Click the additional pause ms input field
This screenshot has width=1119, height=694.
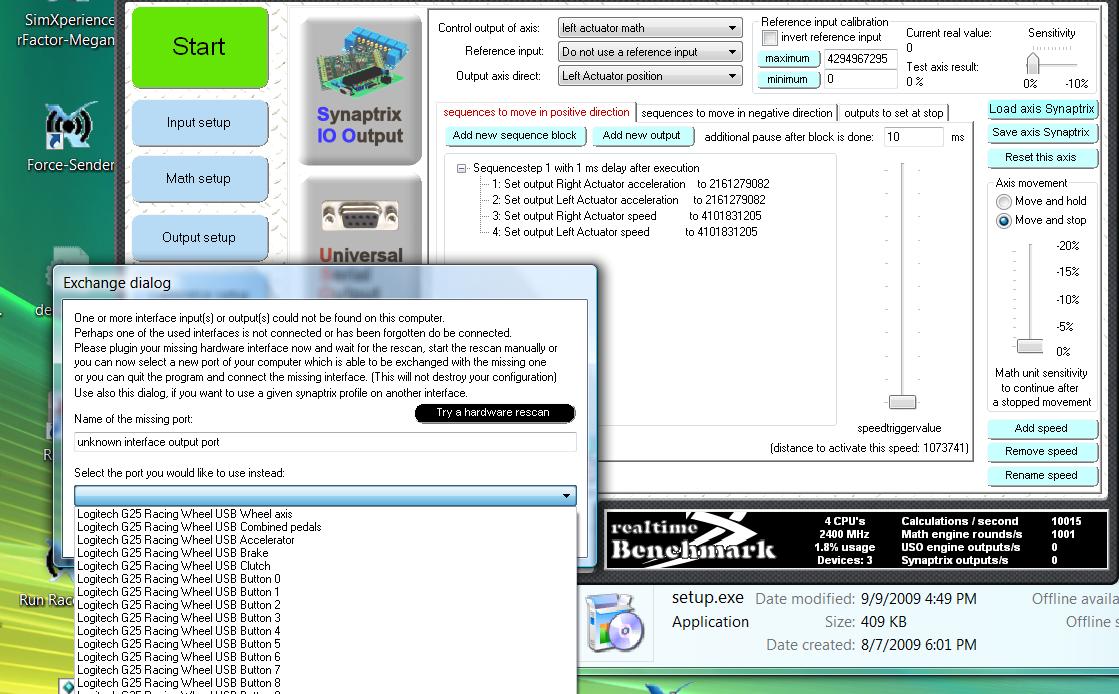914,137
